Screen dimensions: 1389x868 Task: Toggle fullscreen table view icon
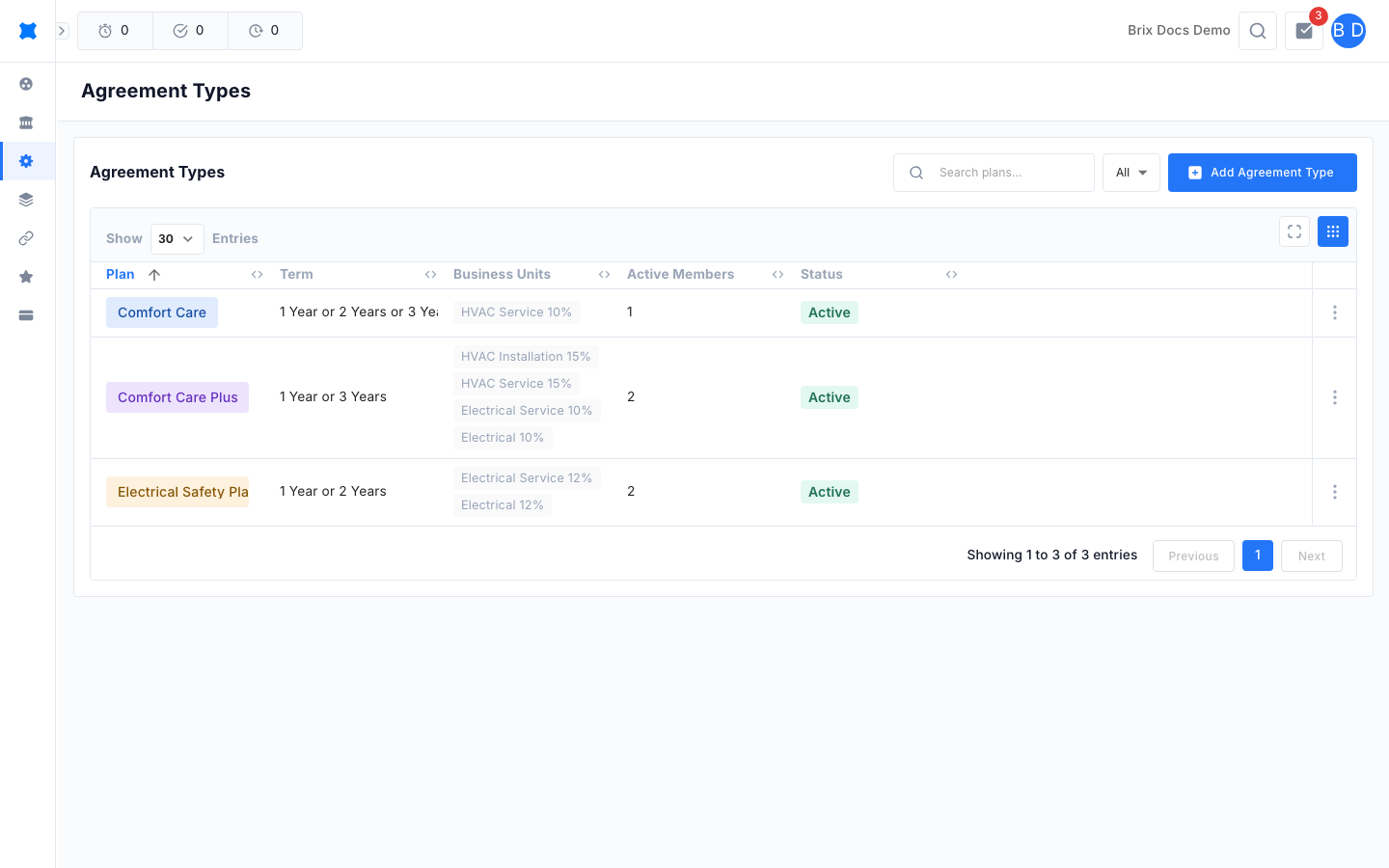pyautogui.click(x=1294, y=231)
